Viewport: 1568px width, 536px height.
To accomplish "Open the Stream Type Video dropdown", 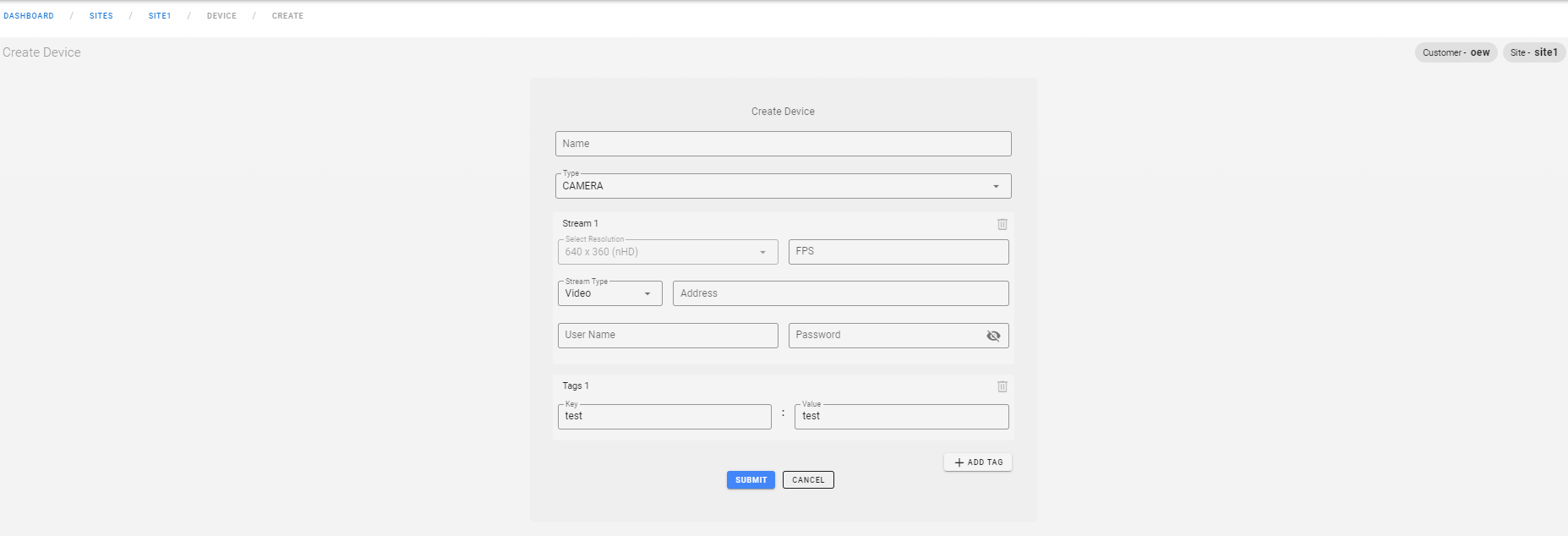I will (x=609, y=293).
